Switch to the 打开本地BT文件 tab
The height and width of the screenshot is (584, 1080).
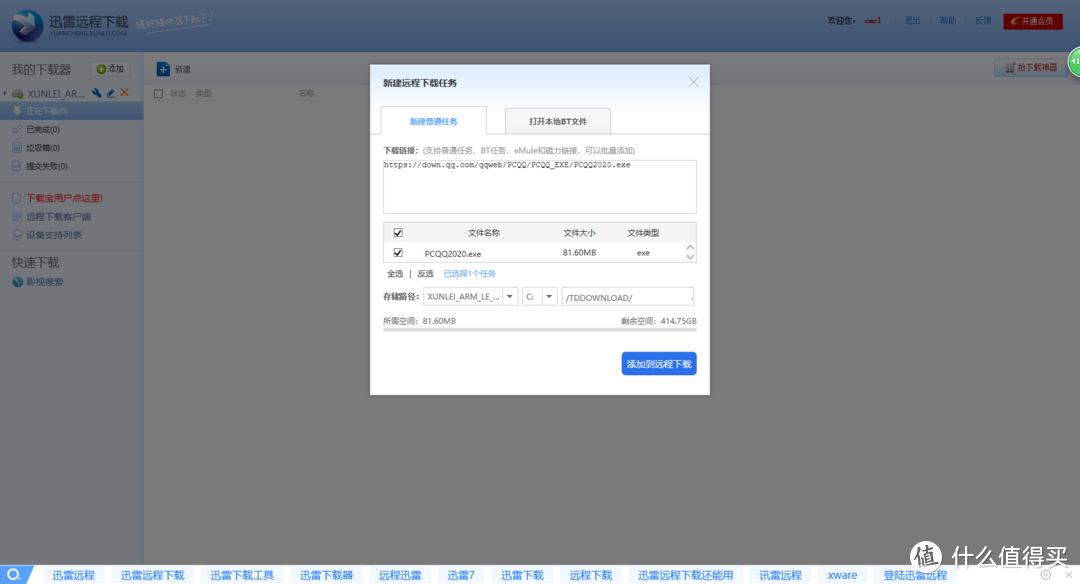pos(558,121)
